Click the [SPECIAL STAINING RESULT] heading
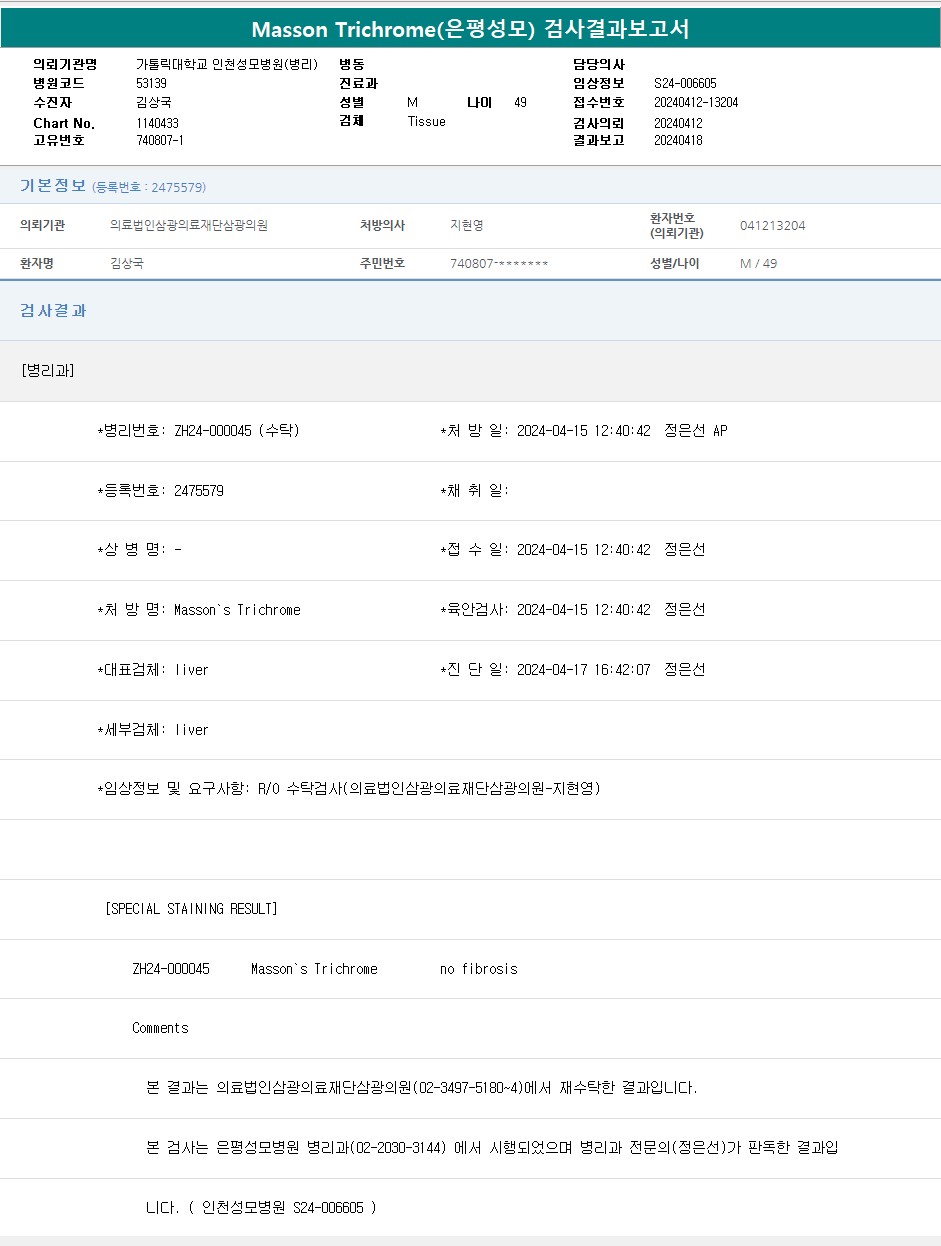The image size is (941, 1246). (191, 909)
